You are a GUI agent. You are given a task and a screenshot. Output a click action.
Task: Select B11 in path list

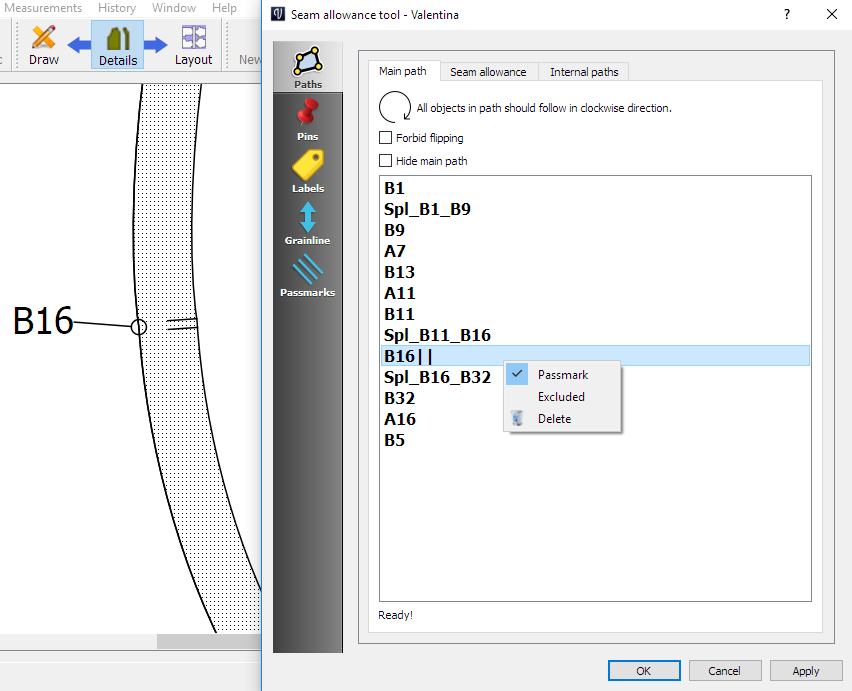[x=595, y=314]
